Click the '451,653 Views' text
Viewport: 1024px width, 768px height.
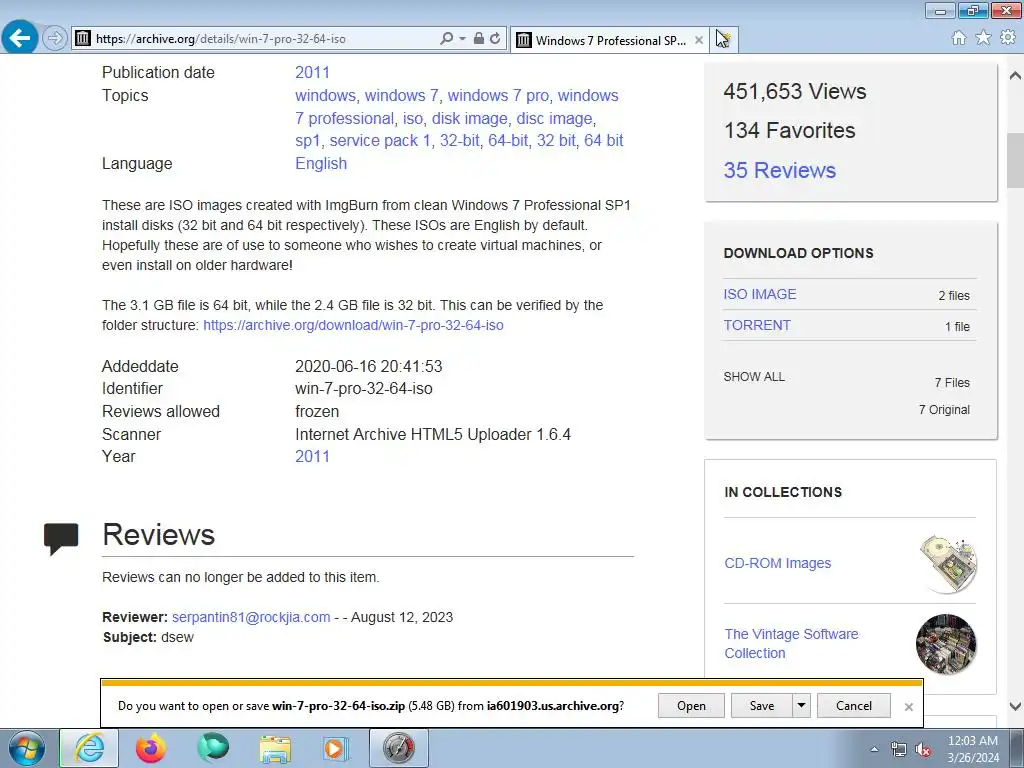tap(795, 91)
